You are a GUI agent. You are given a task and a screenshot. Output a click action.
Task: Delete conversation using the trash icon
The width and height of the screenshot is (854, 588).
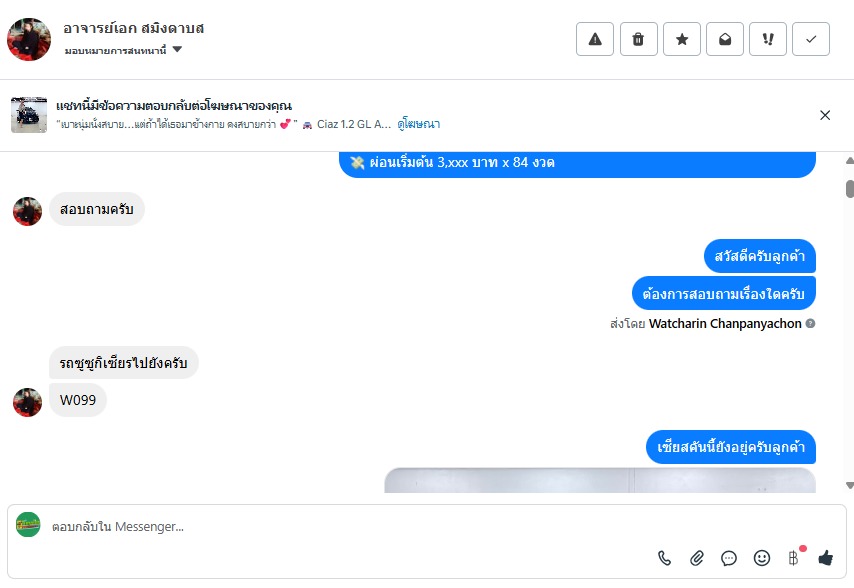(638, 39)
